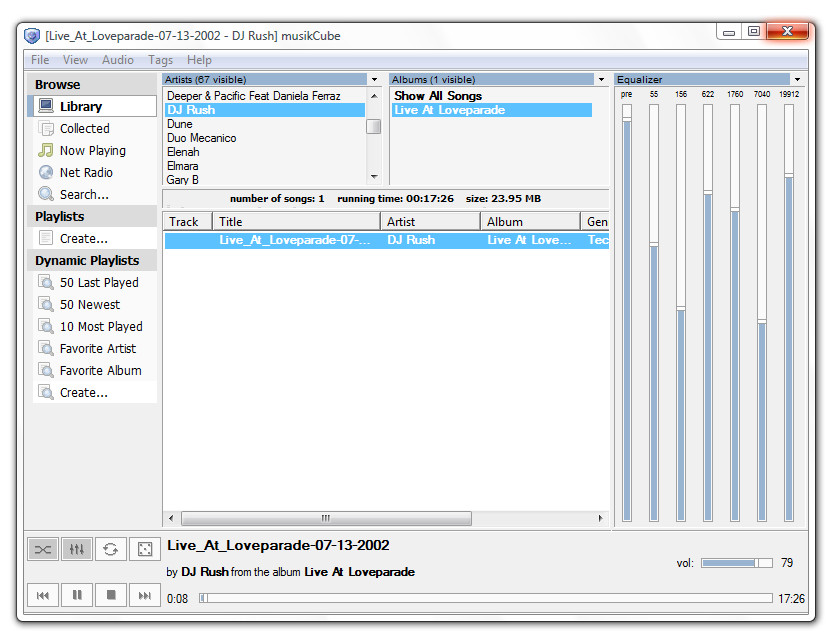
Task: Click the song list horizontal scrollbar thumb
Action: pyautogui.click(x=326, y=518)
